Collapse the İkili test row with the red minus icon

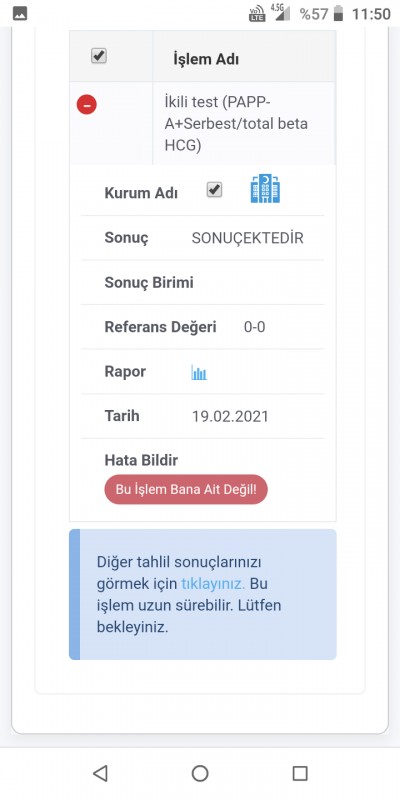(87, 105)
